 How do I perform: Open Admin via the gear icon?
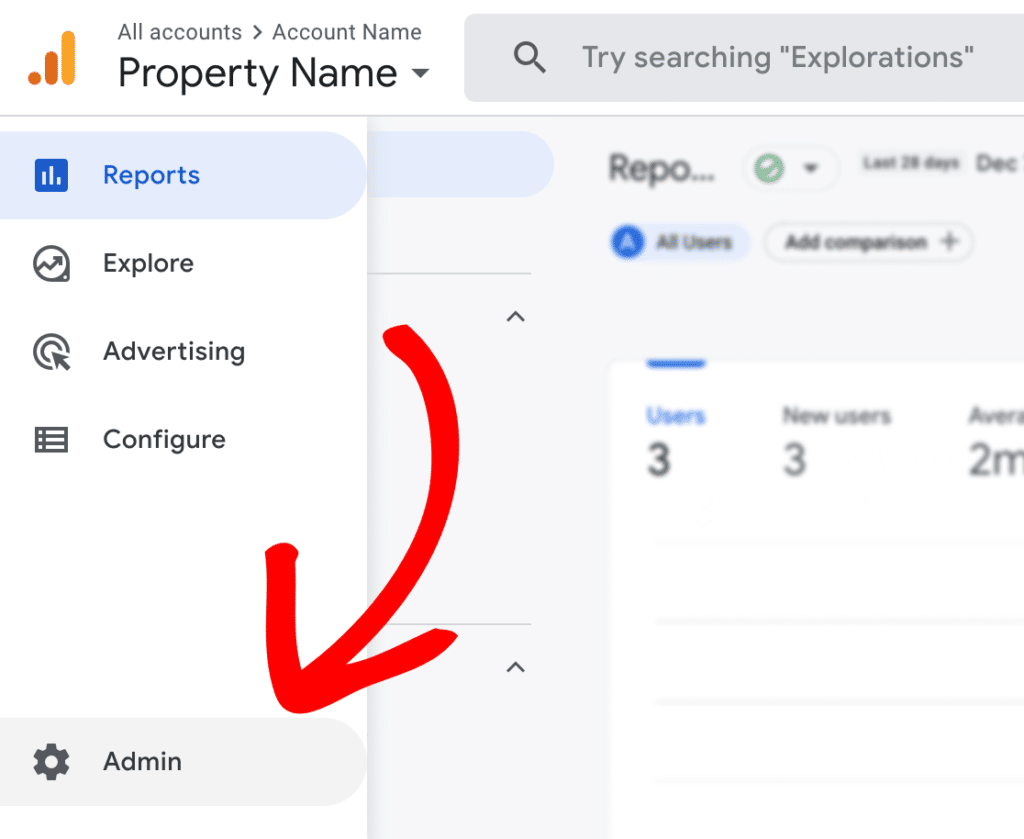click(51, 762)
